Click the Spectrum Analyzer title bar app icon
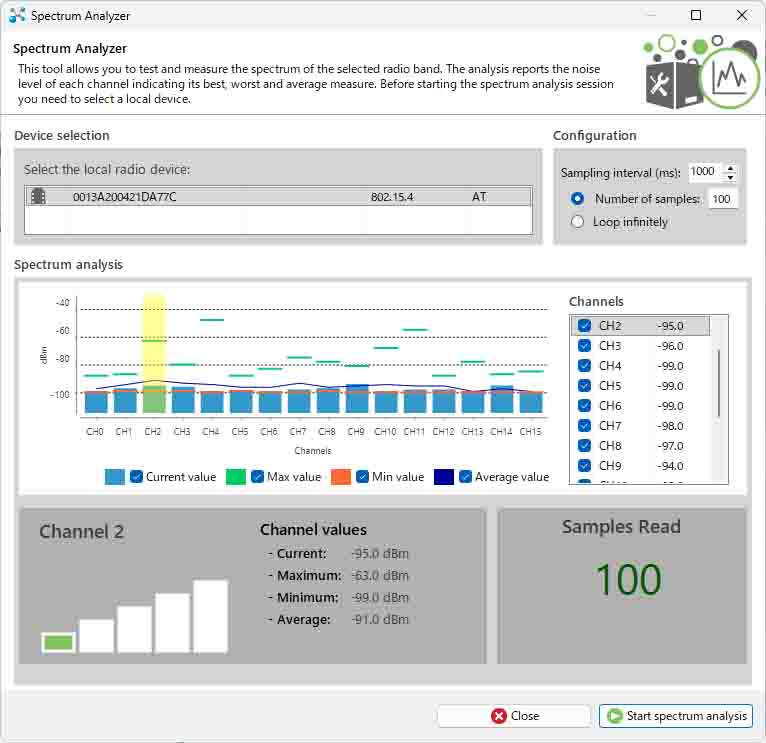 click(x=16, y=16)
